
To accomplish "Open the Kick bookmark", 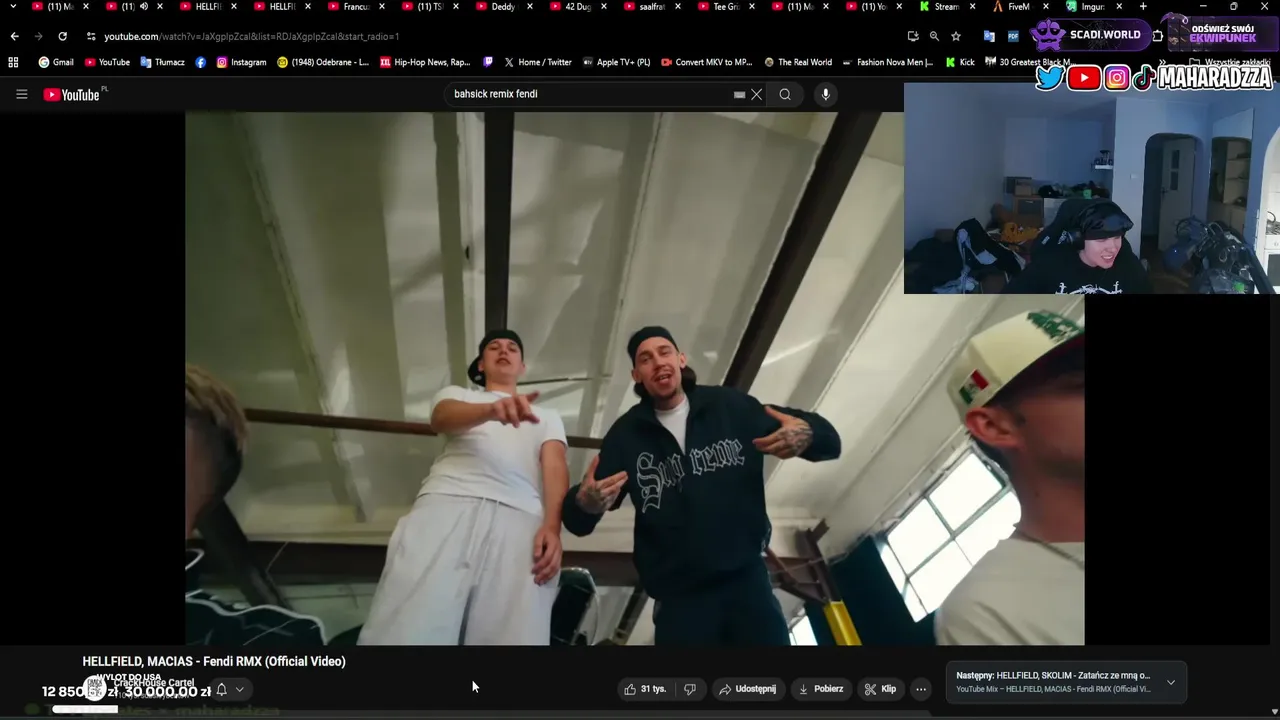I will coord(960,62).
